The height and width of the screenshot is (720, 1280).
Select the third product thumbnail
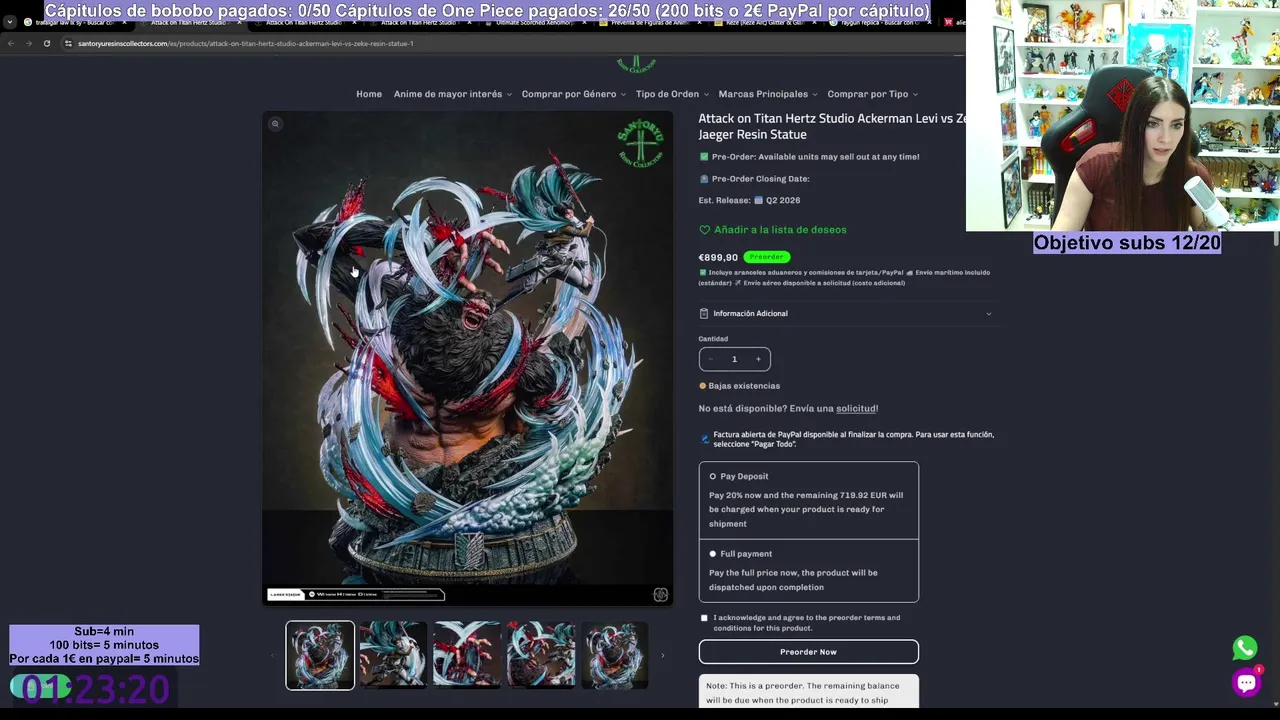pyautogui.click(x=467, y=656)
